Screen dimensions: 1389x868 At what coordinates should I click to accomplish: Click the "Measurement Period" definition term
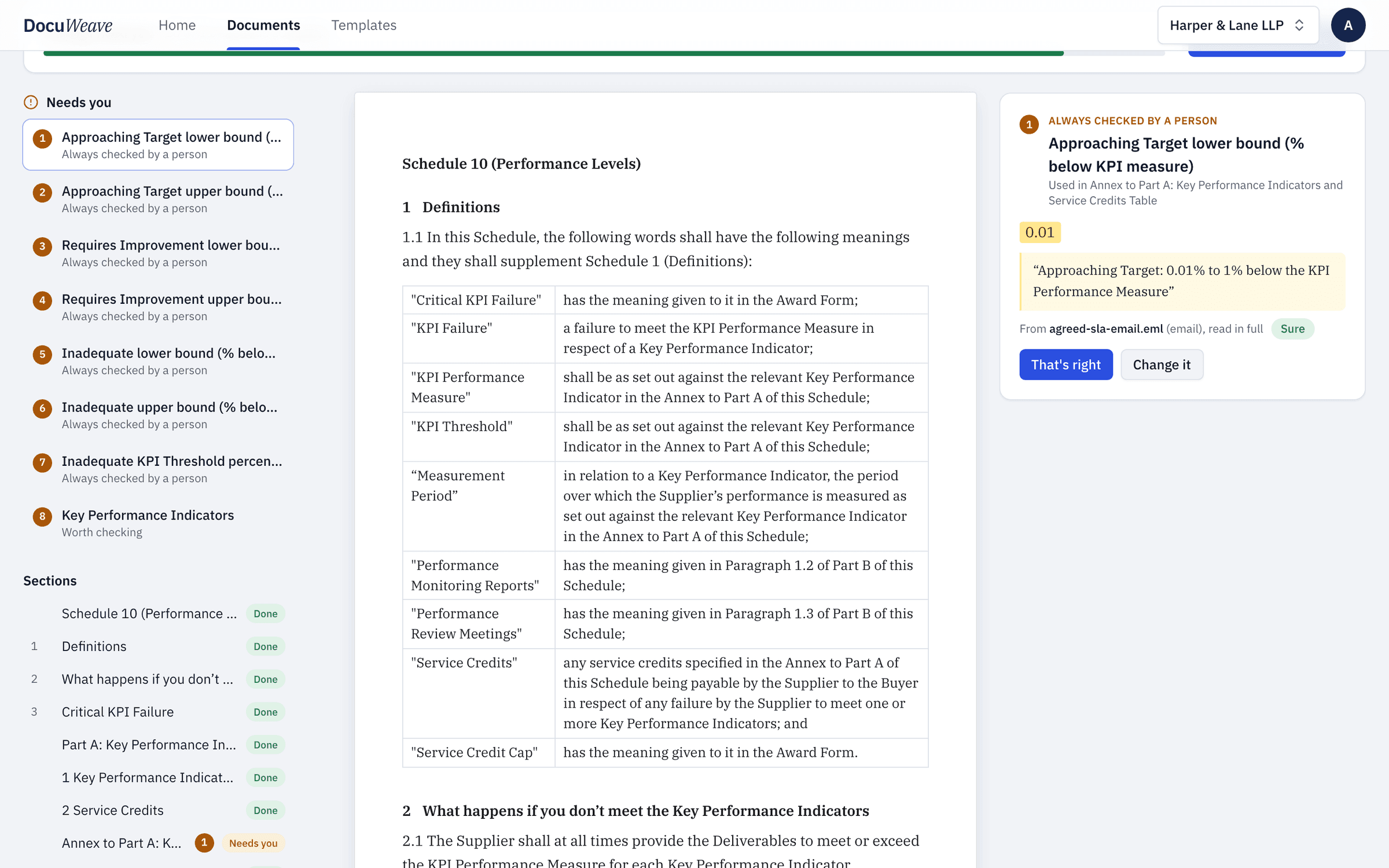[457, 486]
